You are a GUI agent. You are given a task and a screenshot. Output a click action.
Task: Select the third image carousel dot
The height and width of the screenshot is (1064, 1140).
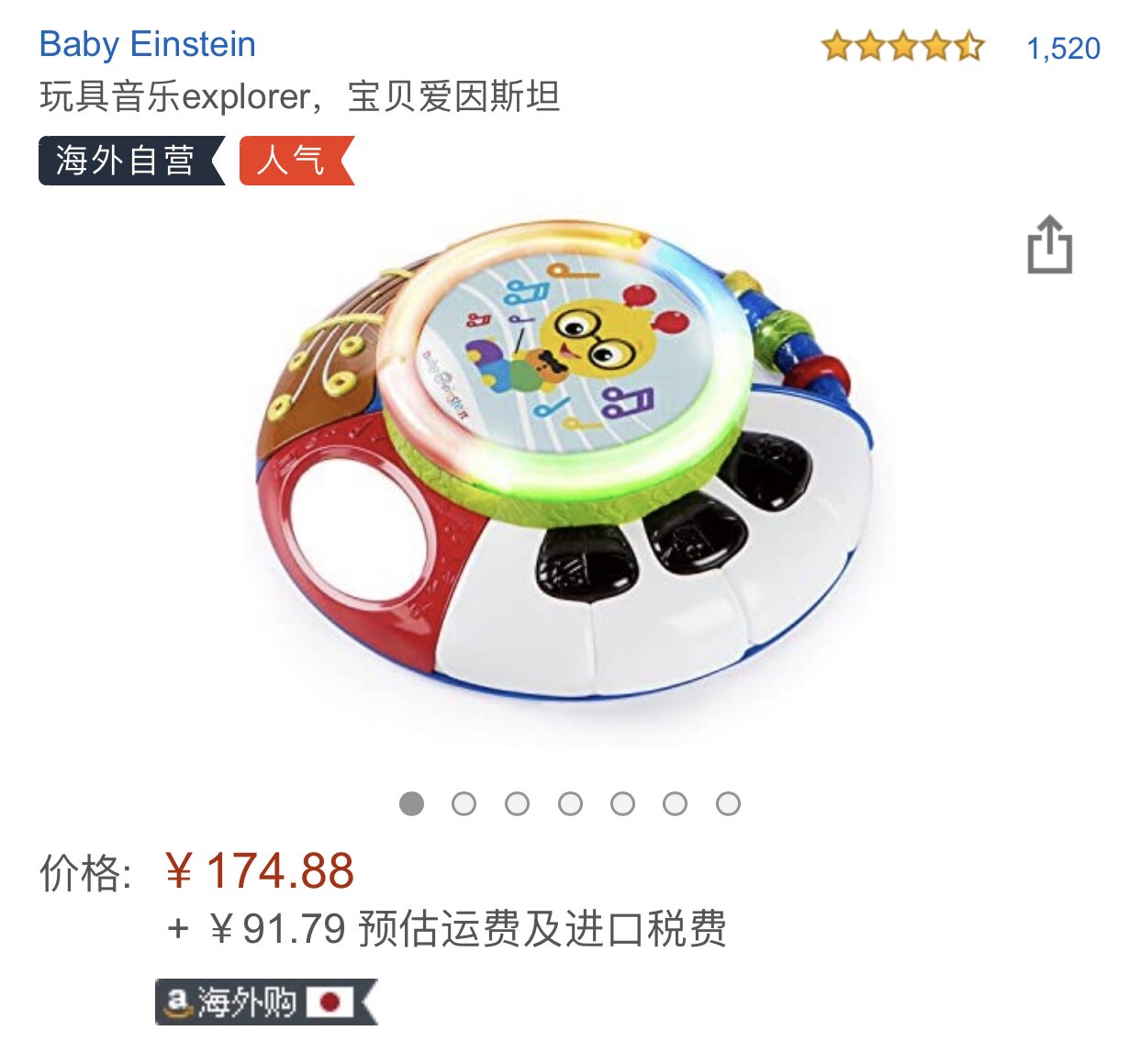pyautogui.click(x=518, y=804)
